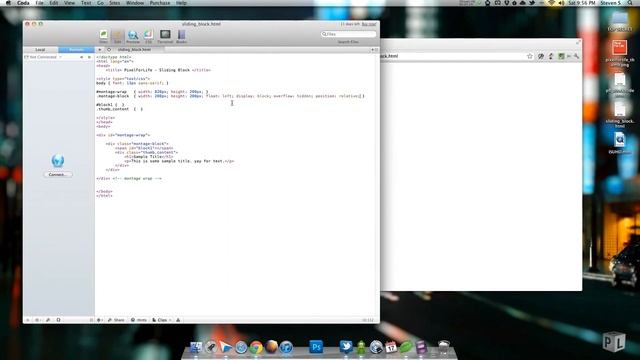Select the Edit mode icon in Coda toolbar
Viewport: 640px width, 360px height.
point(118,36)
